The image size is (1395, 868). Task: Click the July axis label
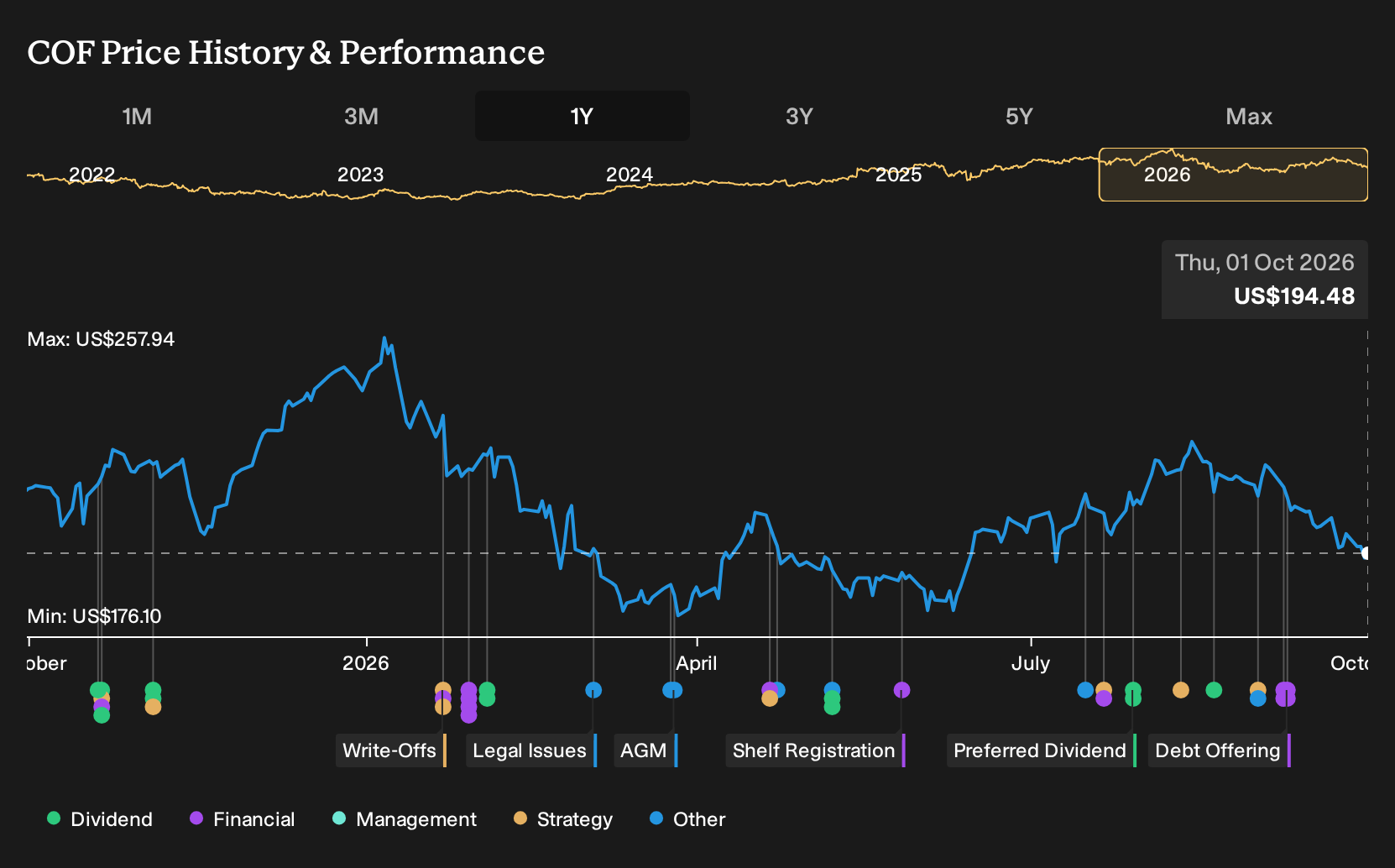[1030, 663]
